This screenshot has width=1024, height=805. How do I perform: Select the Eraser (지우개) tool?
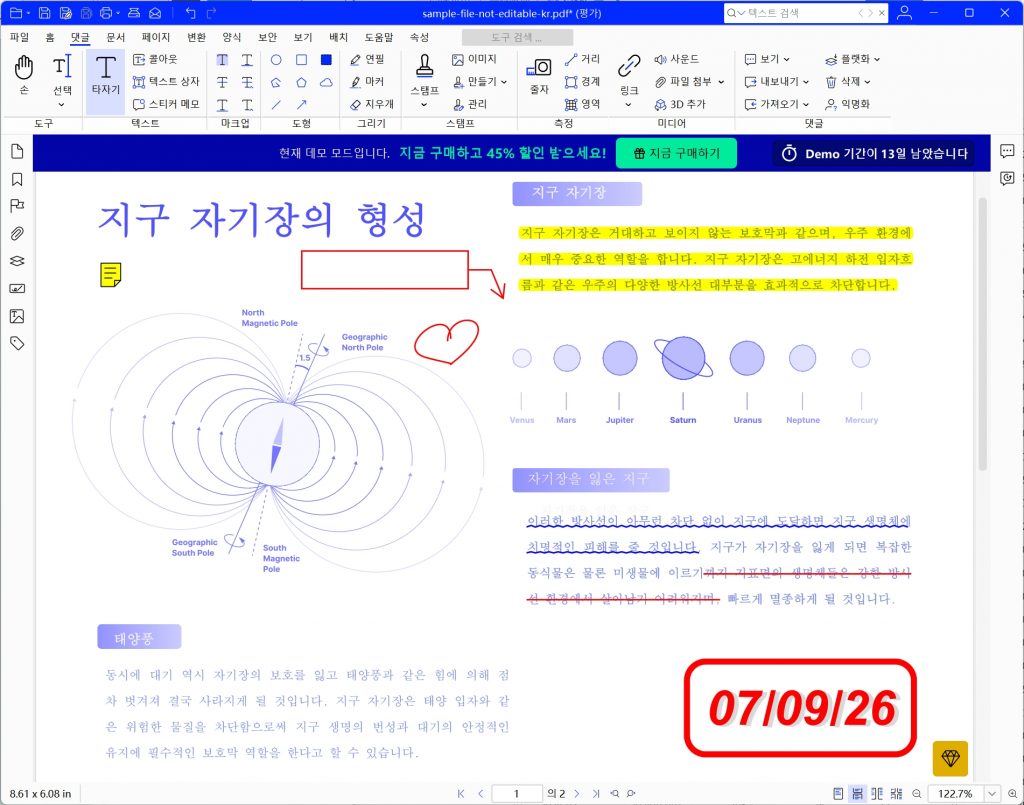click(x=372, y=104)
